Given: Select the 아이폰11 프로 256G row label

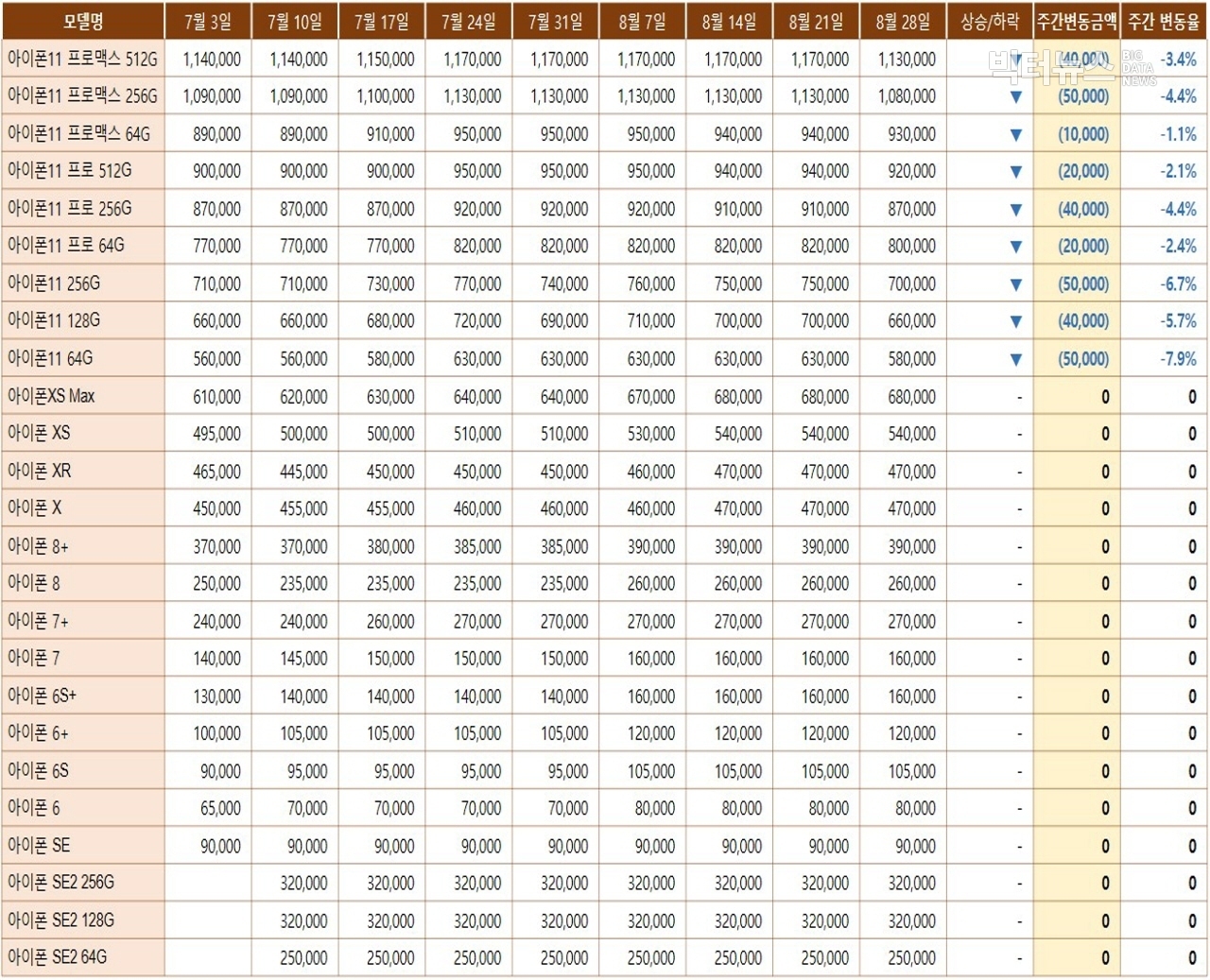Looking at the screenshot, I should 70,209.
